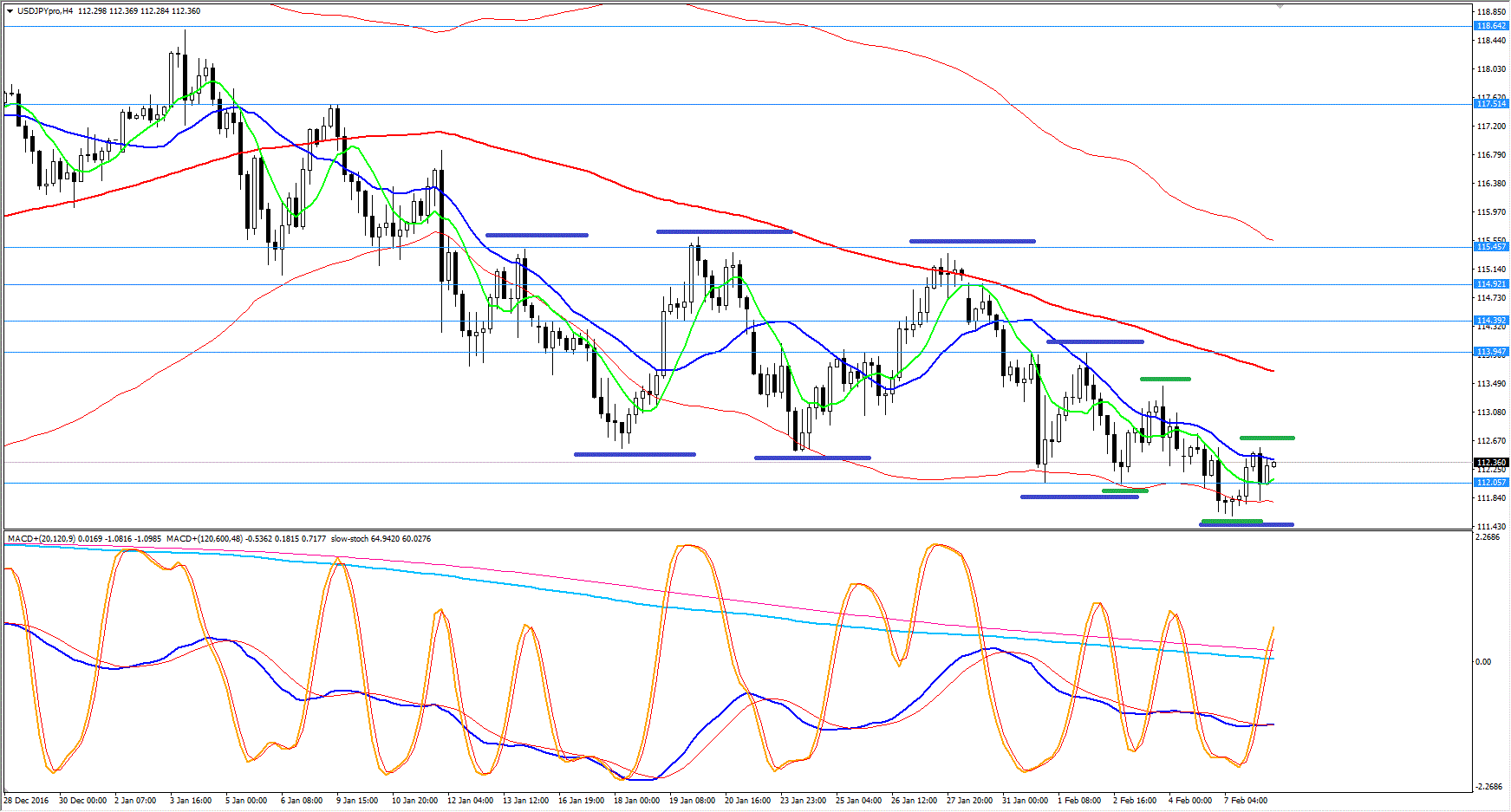Click the 112.057 blue price tag
Screen dimensions: 1511x812
click(x=1491, y=483)
